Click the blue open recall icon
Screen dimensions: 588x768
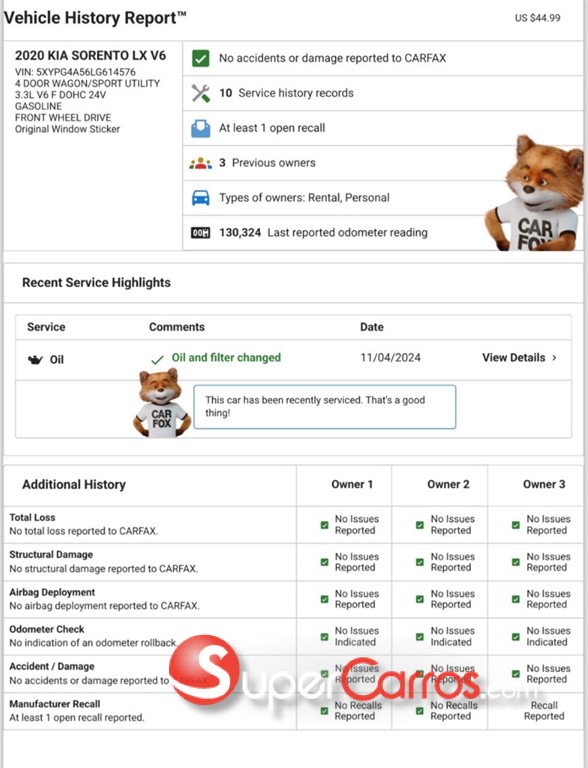coord(200,128)
